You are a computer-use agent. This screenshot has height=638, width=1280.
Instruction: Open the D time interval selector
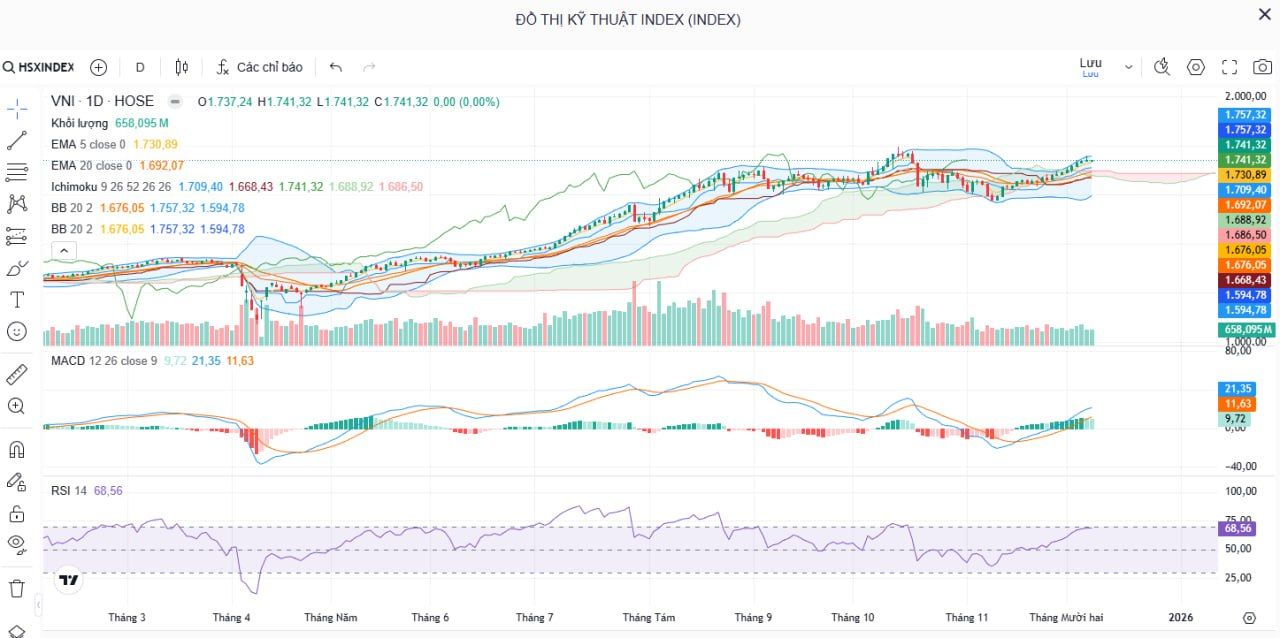click(x=140, y=67)
